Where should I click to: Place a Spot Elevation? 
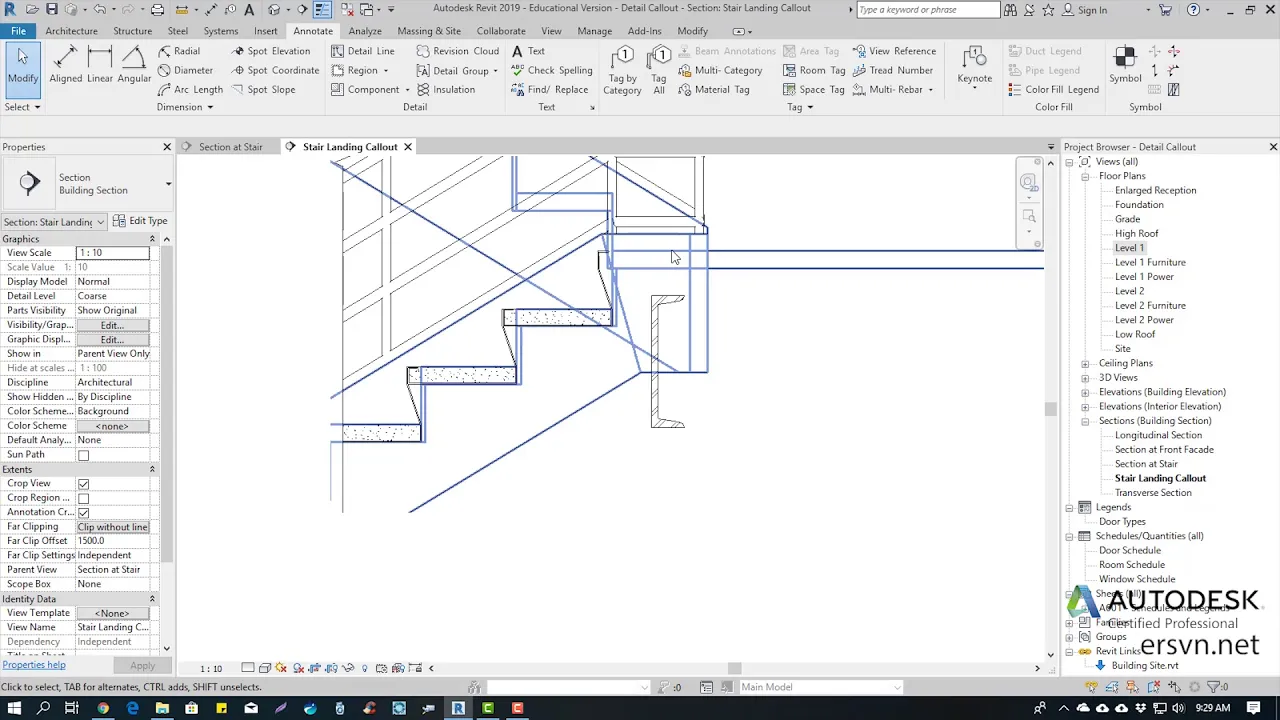point(270,51)
